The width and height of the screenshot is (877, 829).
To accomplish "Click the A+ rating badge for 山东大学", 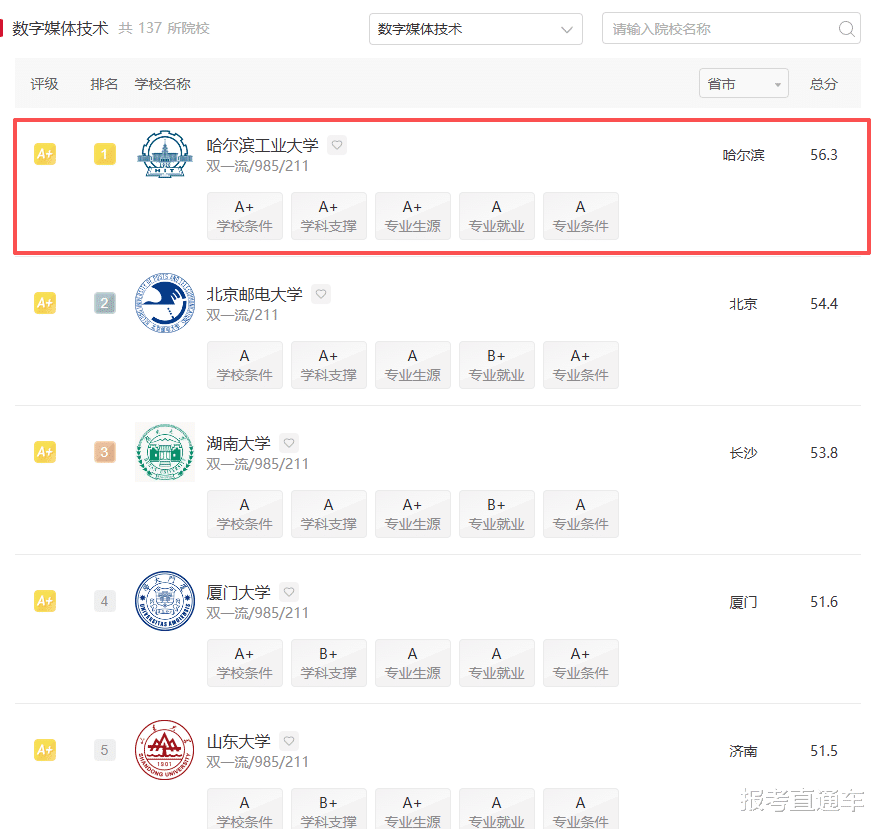I will [45, 750].
